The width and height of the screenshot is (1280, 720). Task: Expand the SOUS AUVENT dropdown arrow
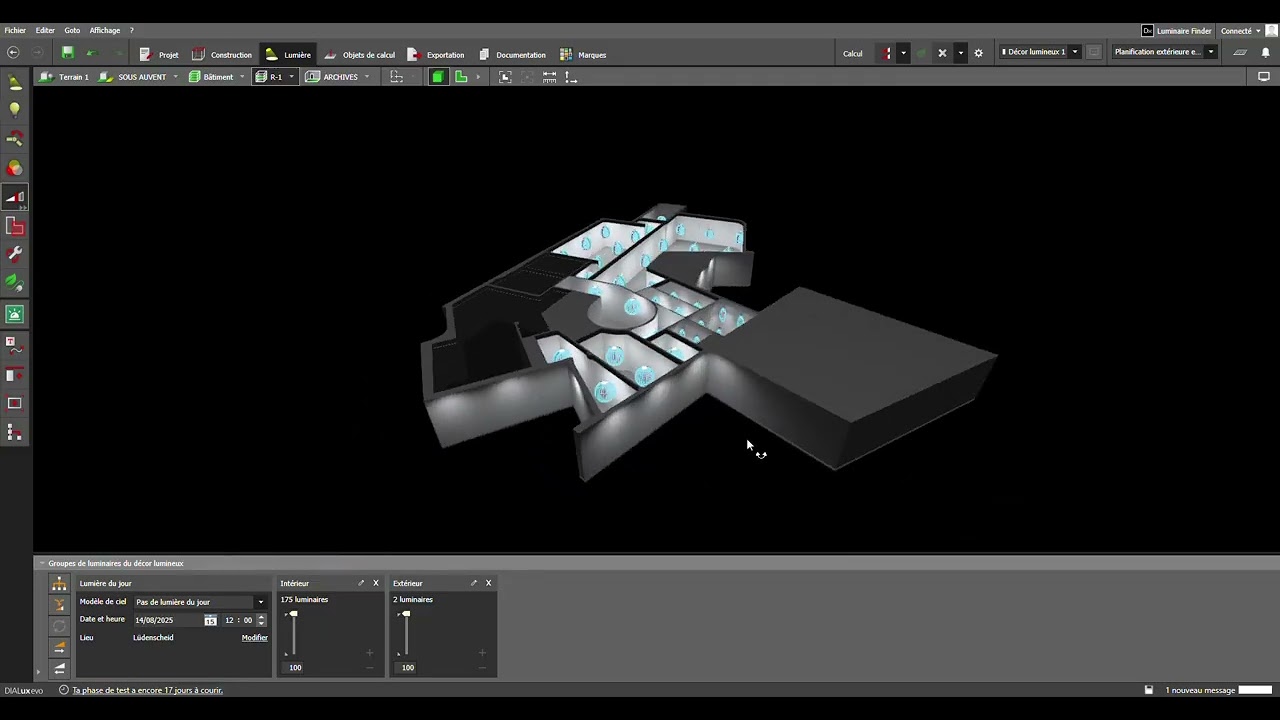coord(175,77)
